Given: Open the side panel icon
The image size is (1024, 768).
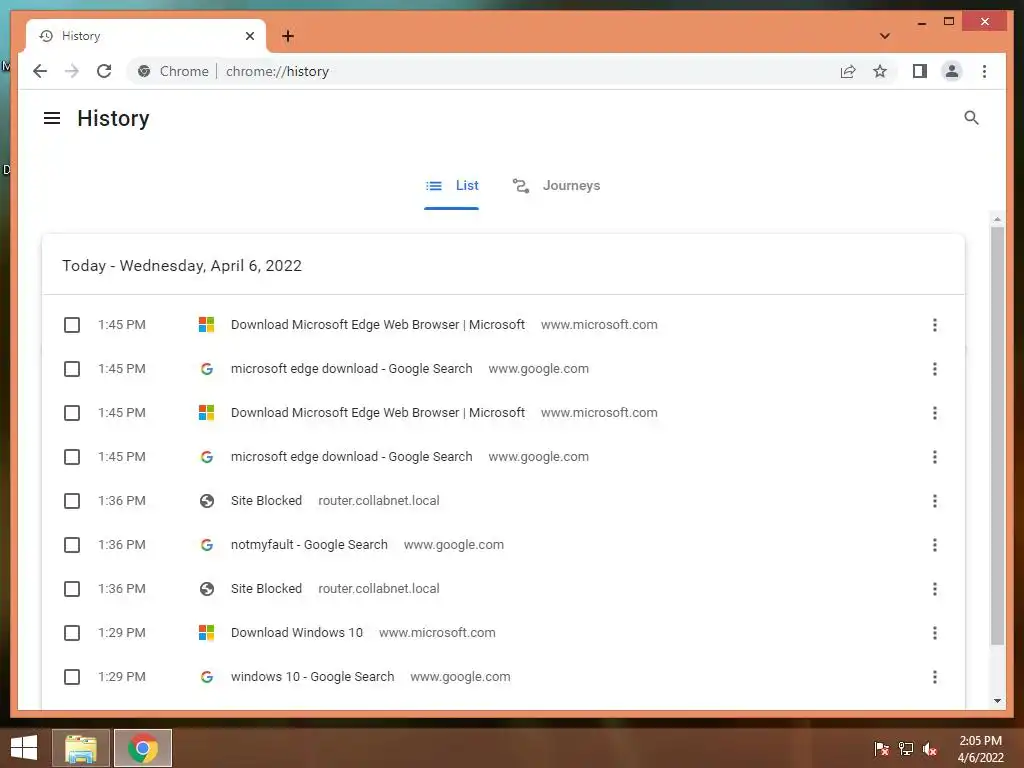Looking at the screenshot, I should (x=920, y=71).
